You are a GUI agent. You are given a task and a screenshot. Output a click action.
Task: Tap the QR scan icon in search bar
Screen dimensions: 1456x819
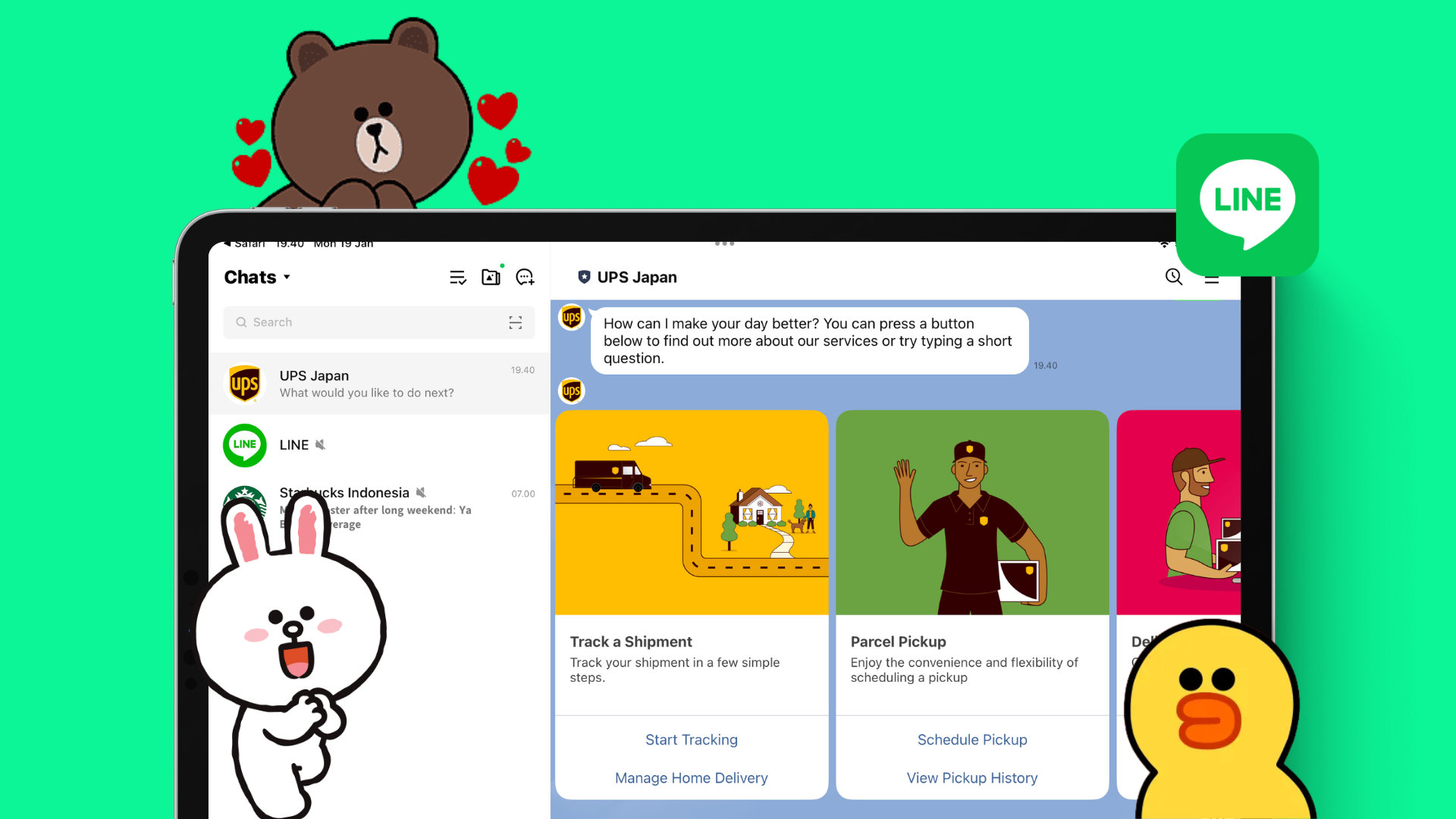point(516,323)
